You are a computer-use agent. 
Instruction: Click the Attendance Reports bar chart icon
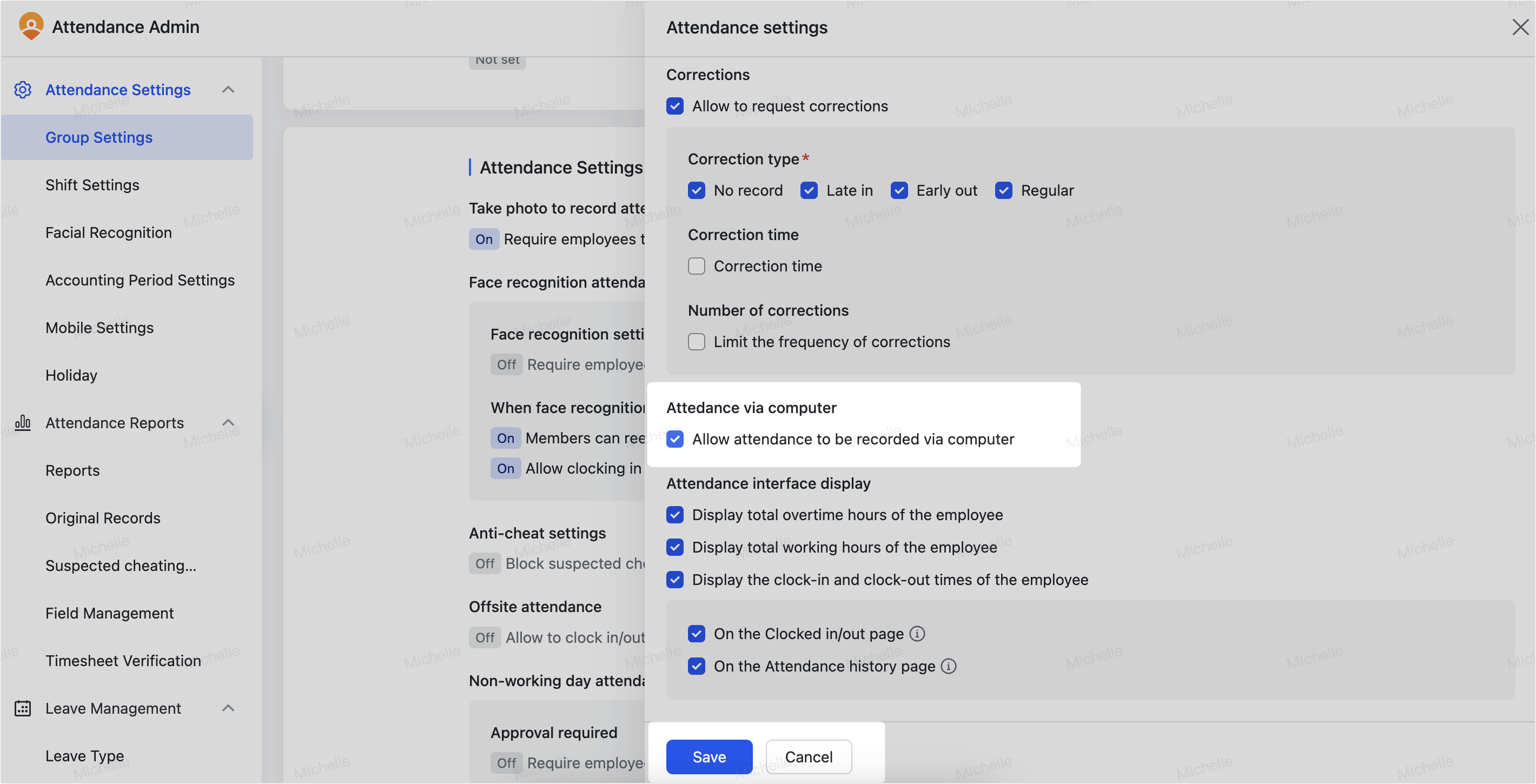(x=23, y=423)
